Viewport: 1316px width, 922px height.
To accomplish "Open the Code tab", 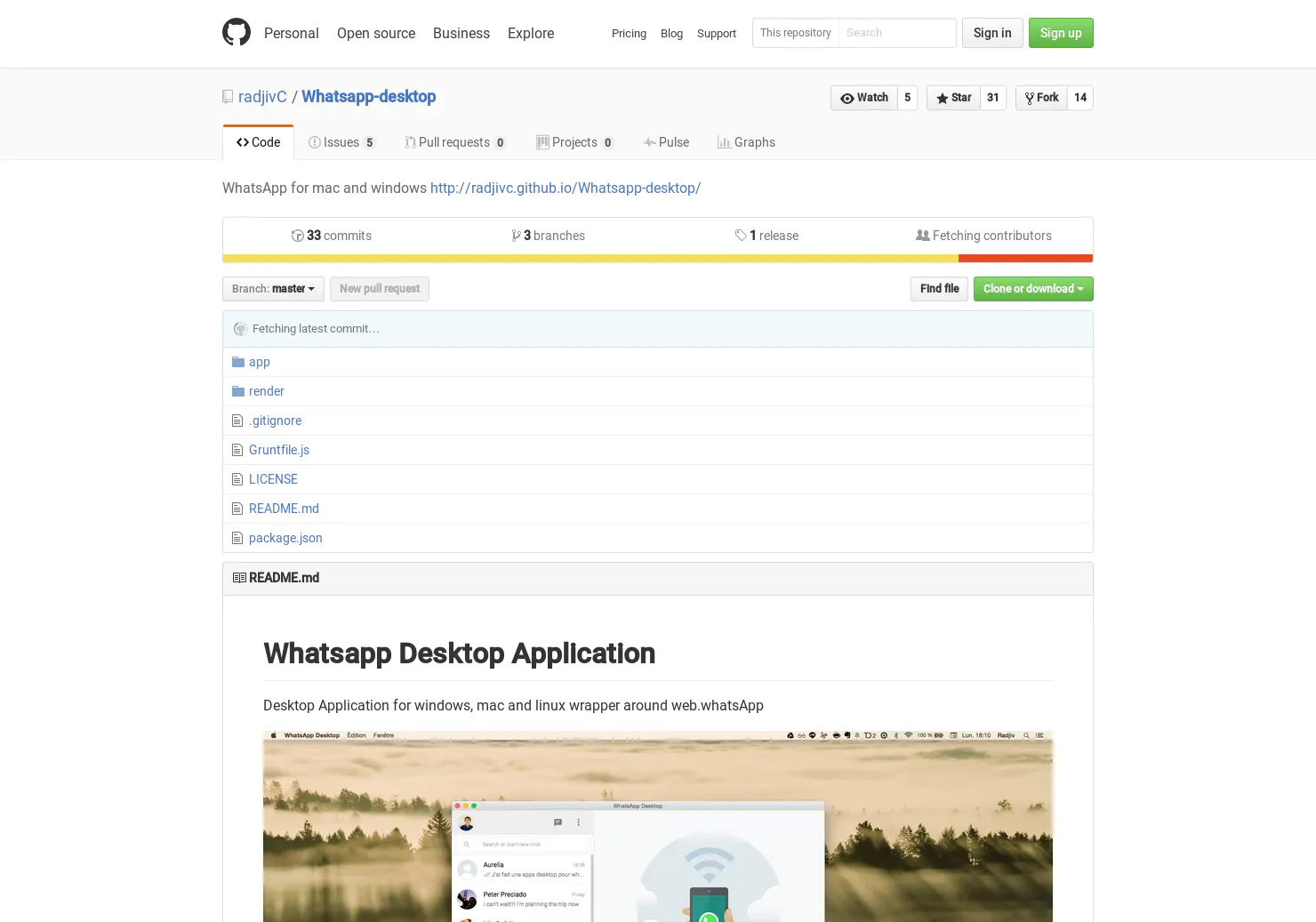I will tap(258, 142).
